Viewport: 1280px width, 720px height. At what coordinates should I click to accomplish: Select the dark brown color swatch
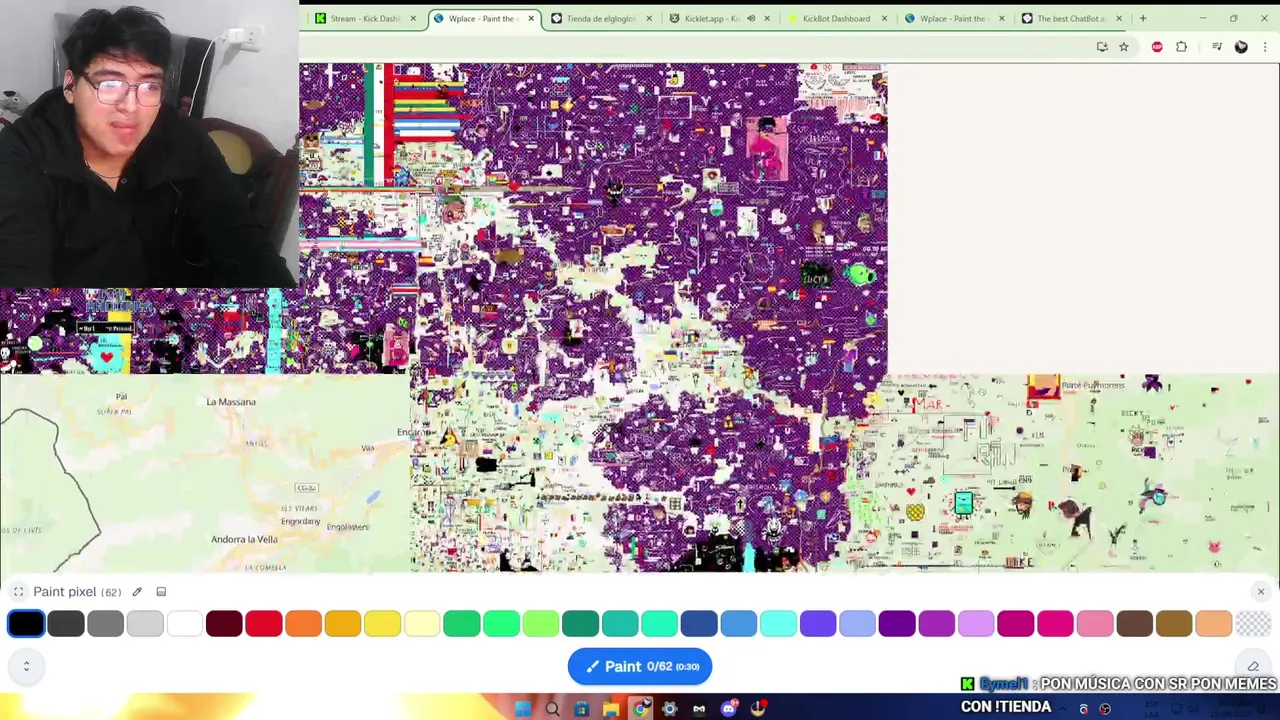[x=1134, y=624]
